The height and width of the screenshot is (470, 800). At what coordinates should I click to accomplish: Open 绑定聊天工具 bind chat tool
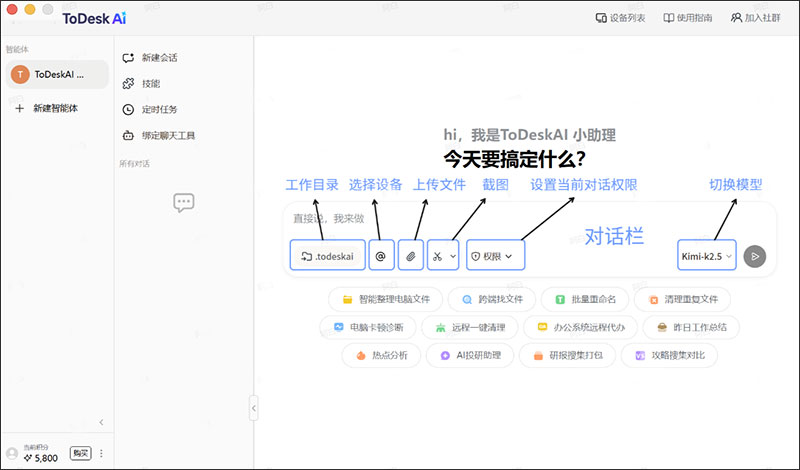(x=159, y=135)
